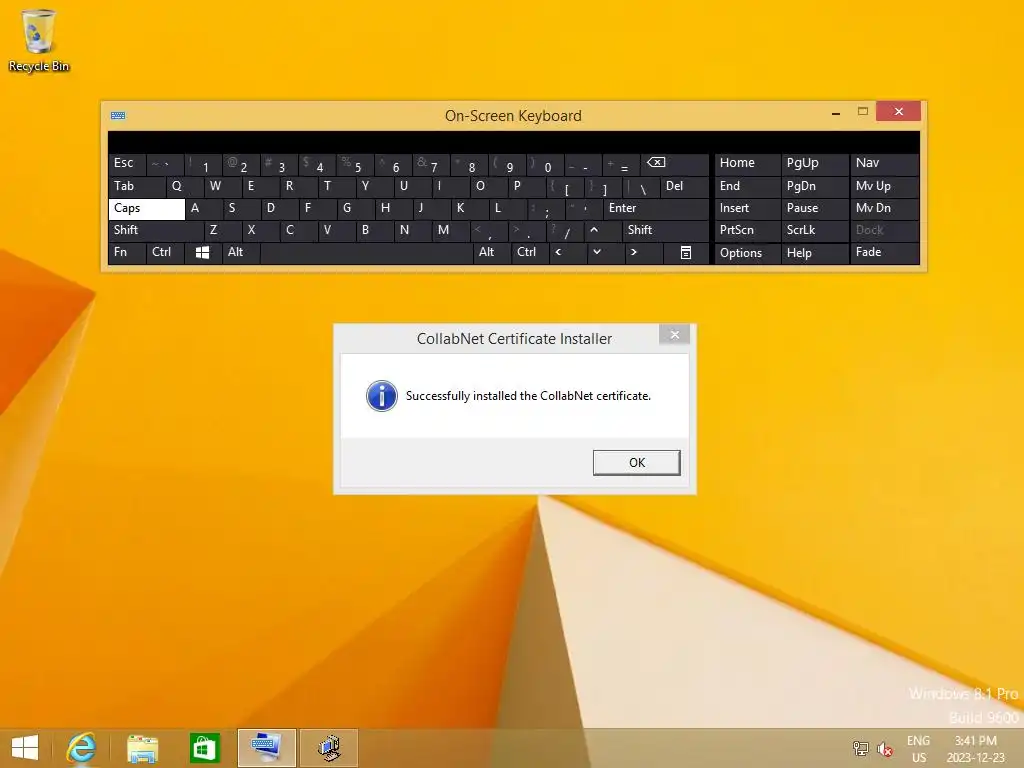The width and height of the screenshot is (1024, 768).
Task: Toggle the Fn key
Action: point(127,252)
